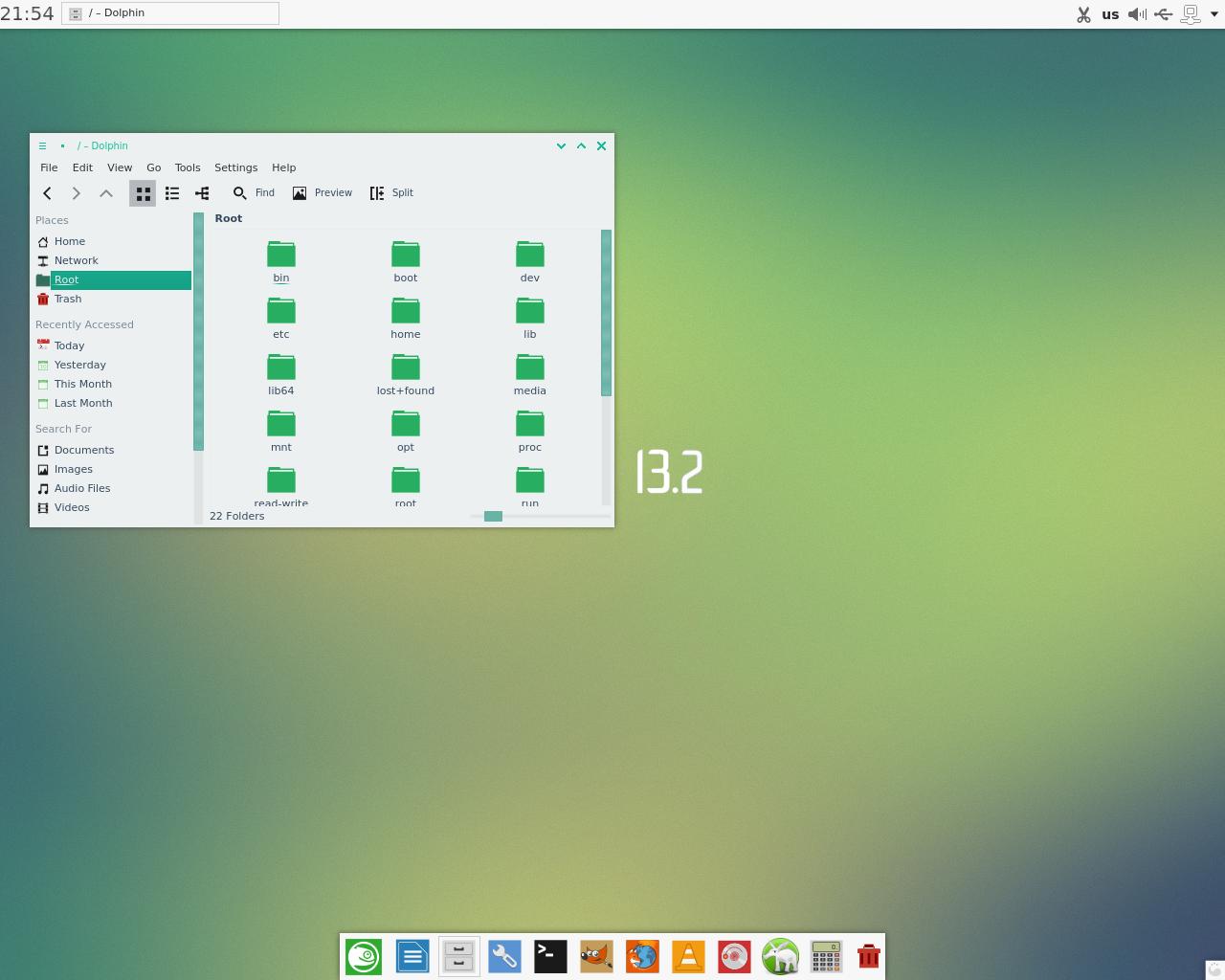Viewport: 1225px width, 980px height.
Task: Open the lost+found folder
Action: tap(406, 374)
